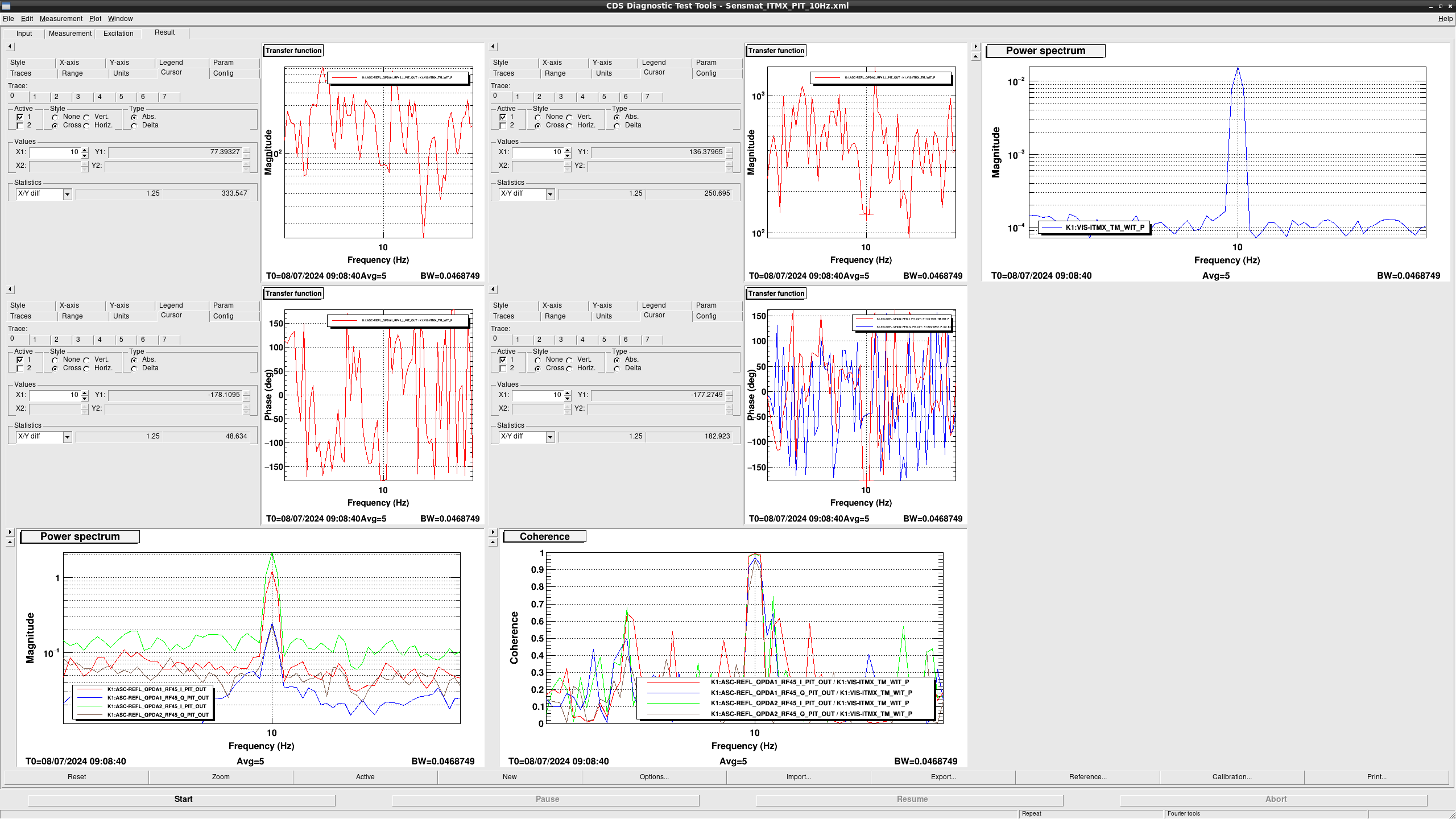This screenshot has width=1456, height=819.
Task: Collapse options panel showing Y1 -177.2749 via left arrow
Action: click(493, 289)
